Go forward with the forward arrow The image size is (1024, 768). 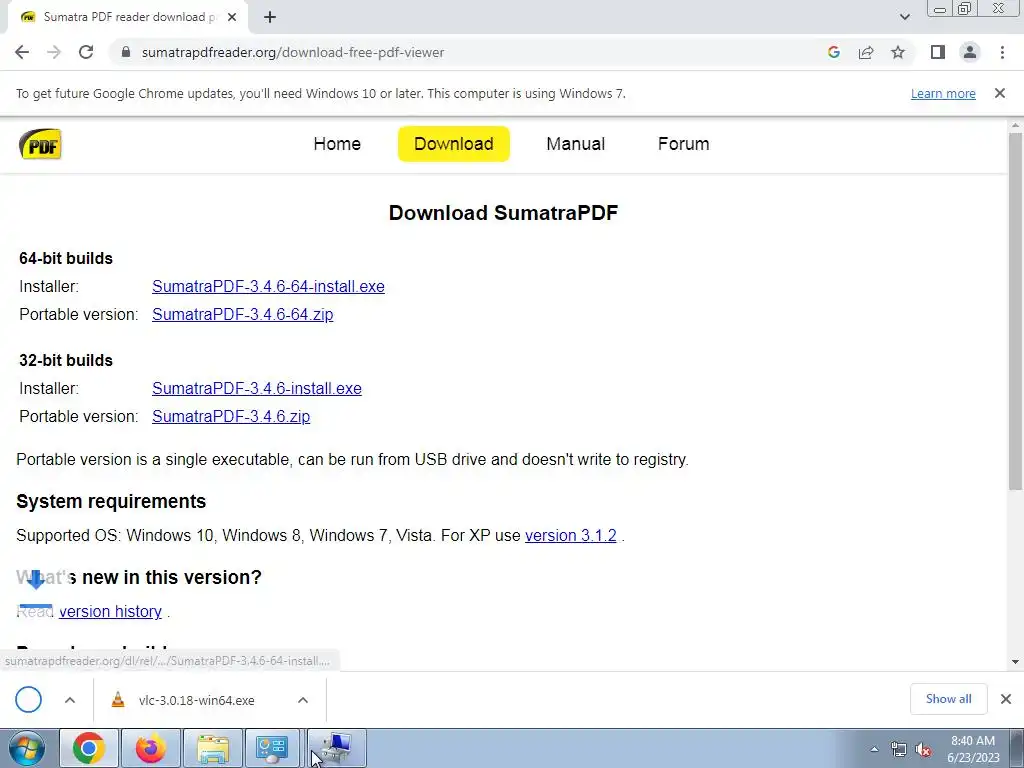[x=54, y=52]
